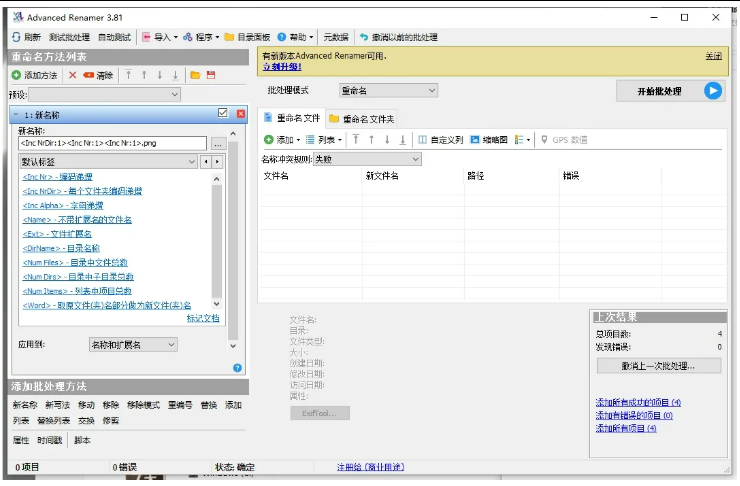The image size is (740, 486).
Task: Add the 新名称 batch method
Action: (25, 405)
